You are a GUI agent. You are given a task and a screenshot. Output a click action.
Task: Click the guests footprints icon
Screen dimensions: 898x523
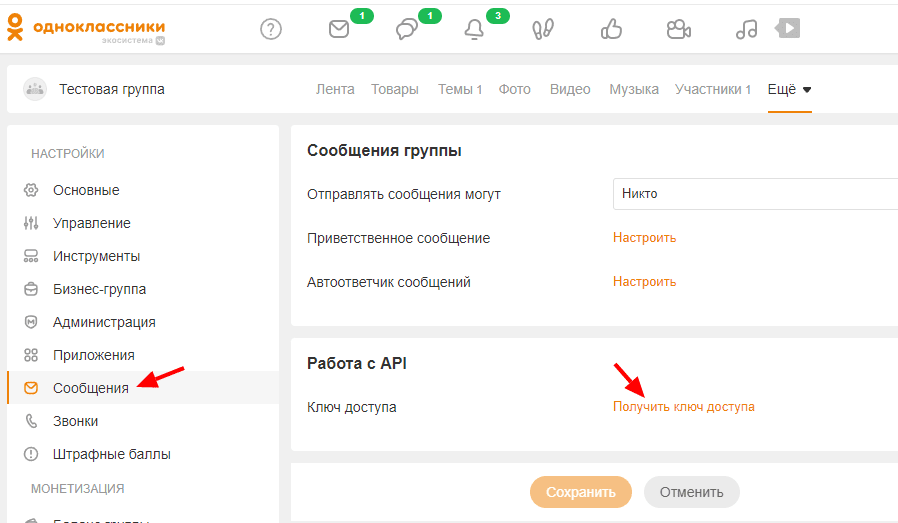(543, 29)
